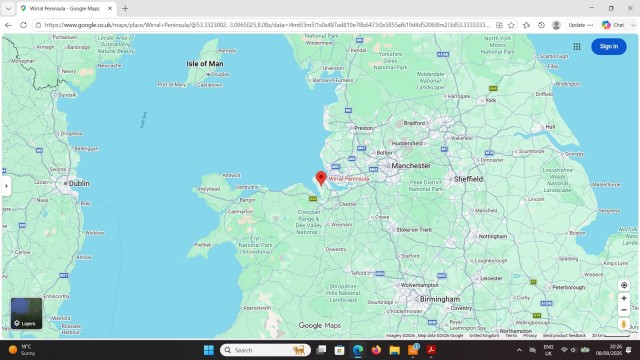Screen dimensions: 640x360
Task: Expand the collapsed side panel arrow
Action: 6,186
